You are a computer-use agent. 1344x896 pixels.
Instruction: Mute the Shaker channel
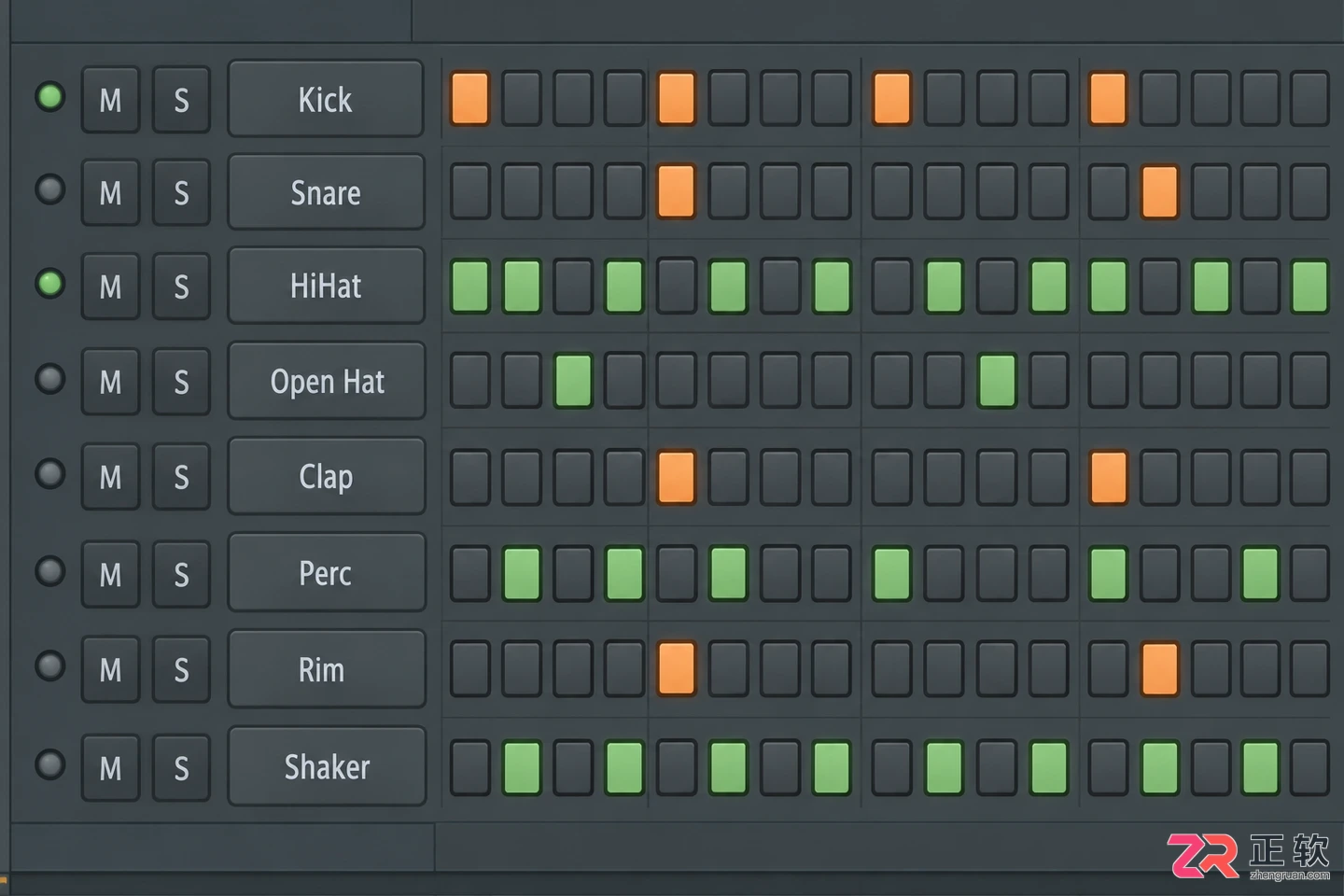tap(110, 768)
